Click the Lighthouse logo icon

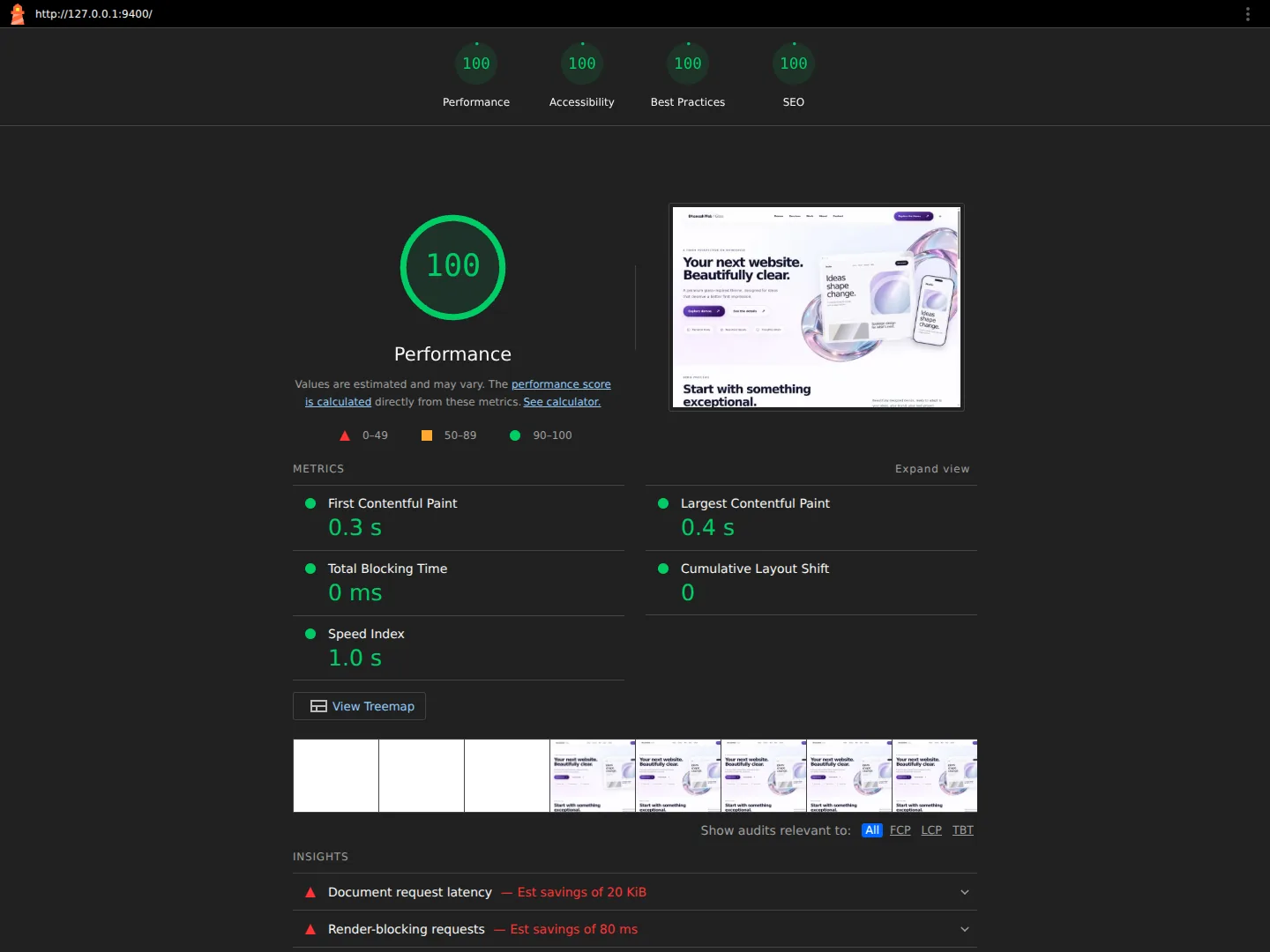tap(17, 14)
